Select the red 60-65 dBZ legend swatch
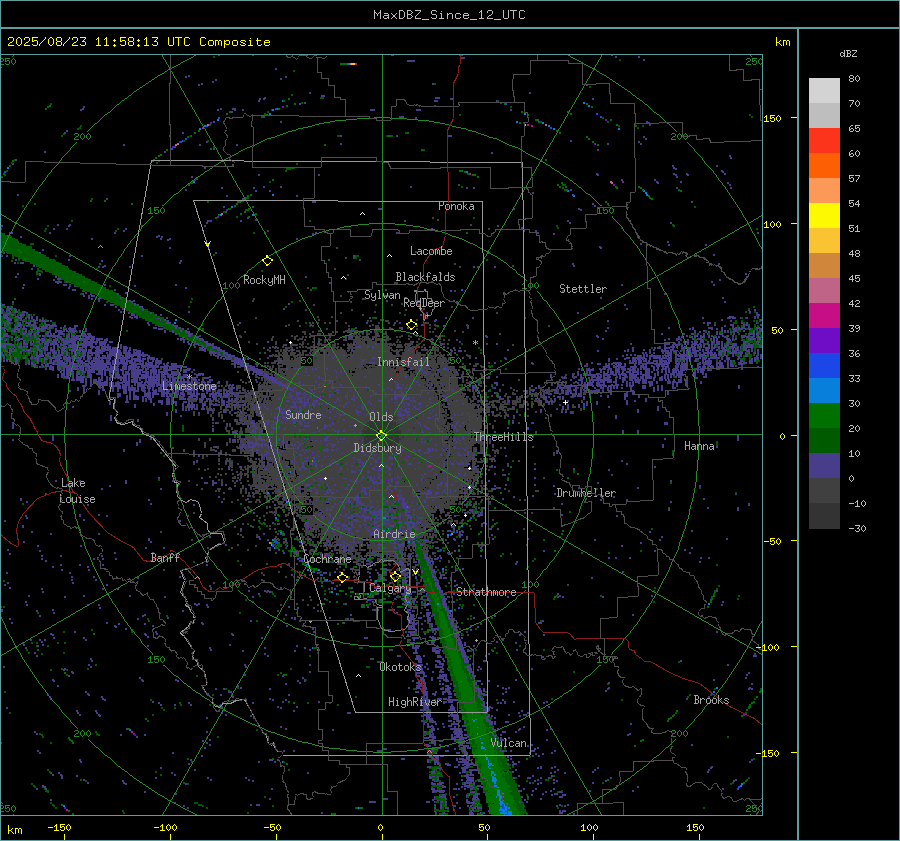 coord(824,141)
